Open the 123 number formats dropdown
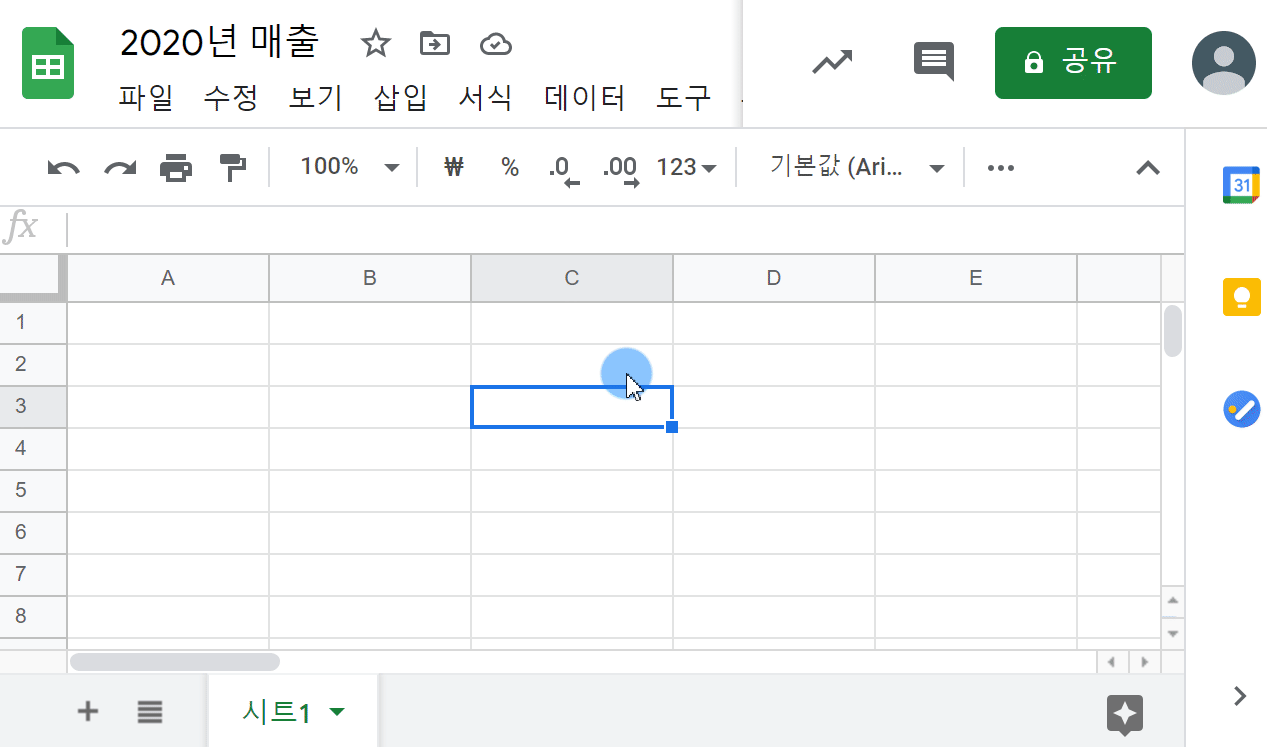 (687, 167)
